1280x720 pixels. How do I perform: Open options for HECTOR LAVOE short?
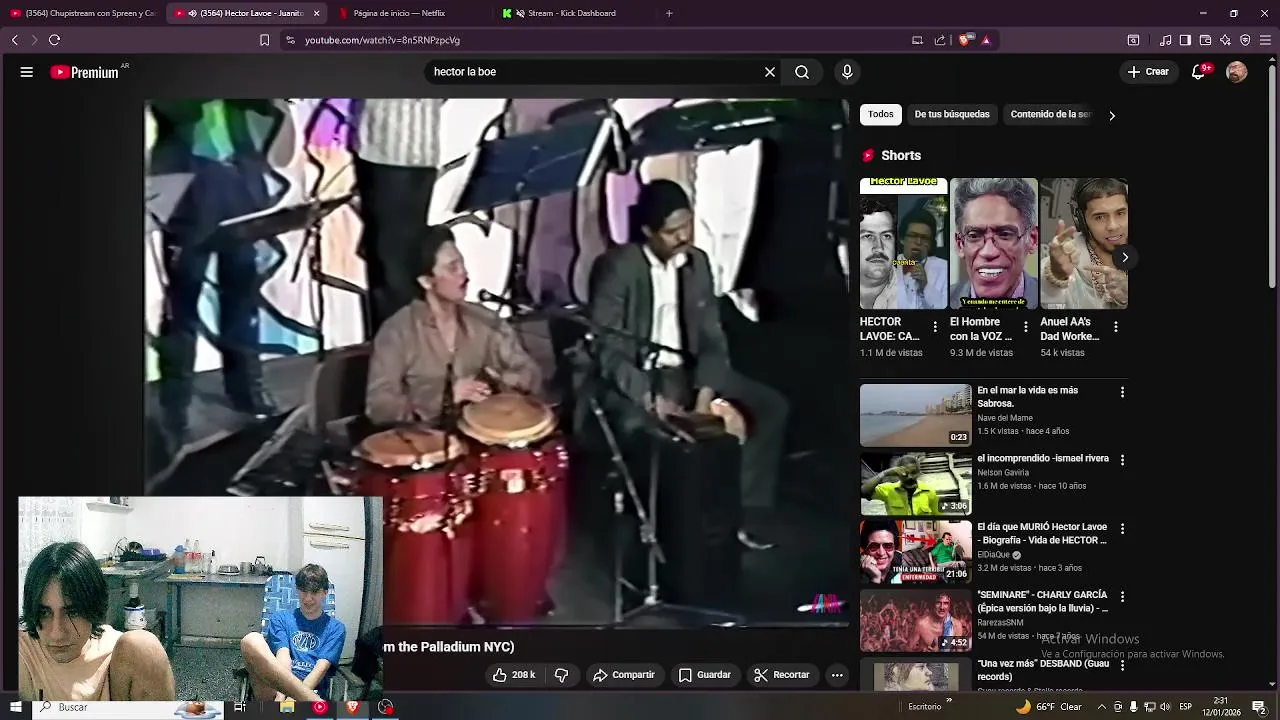[935, 327]
